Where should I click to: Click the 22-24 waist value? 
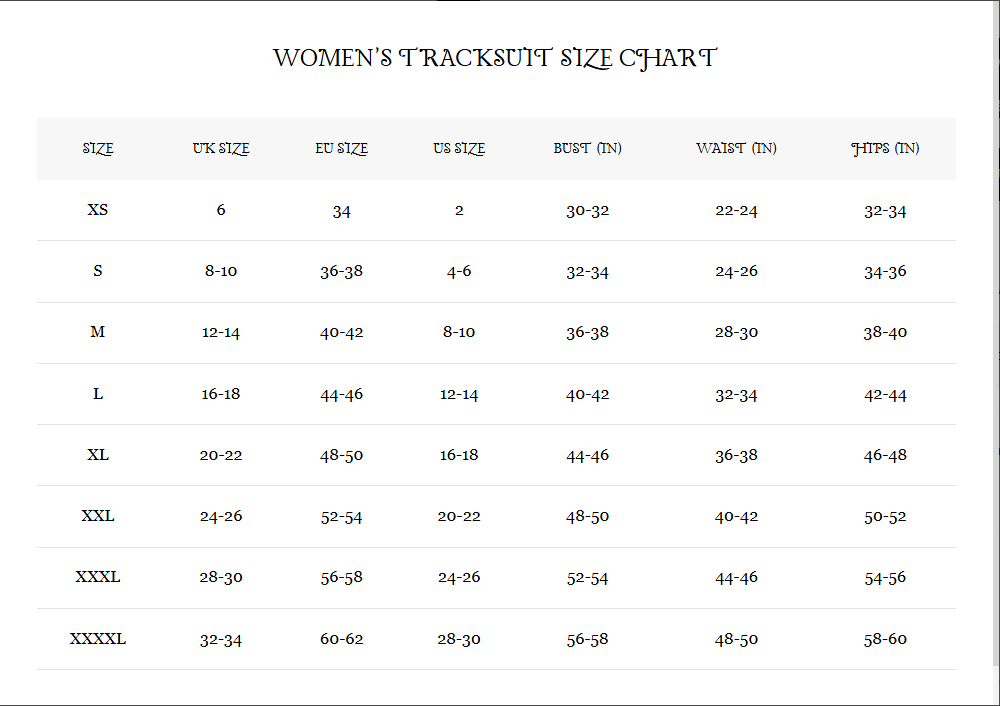coord(736,210)
